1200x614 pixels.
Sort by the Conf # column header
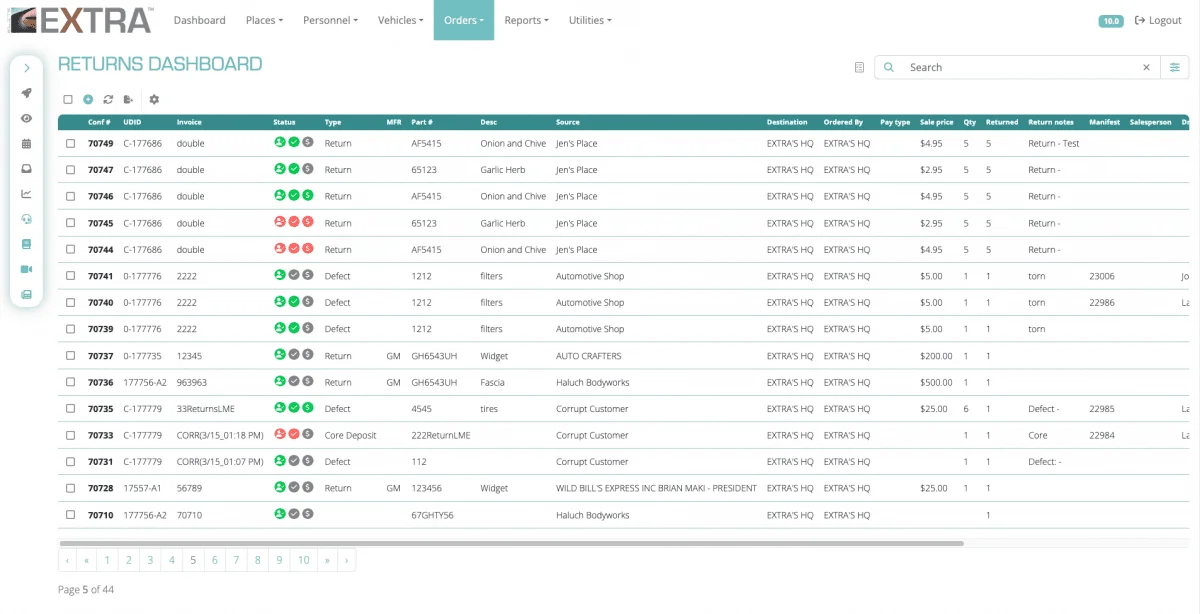click(99, 122)
